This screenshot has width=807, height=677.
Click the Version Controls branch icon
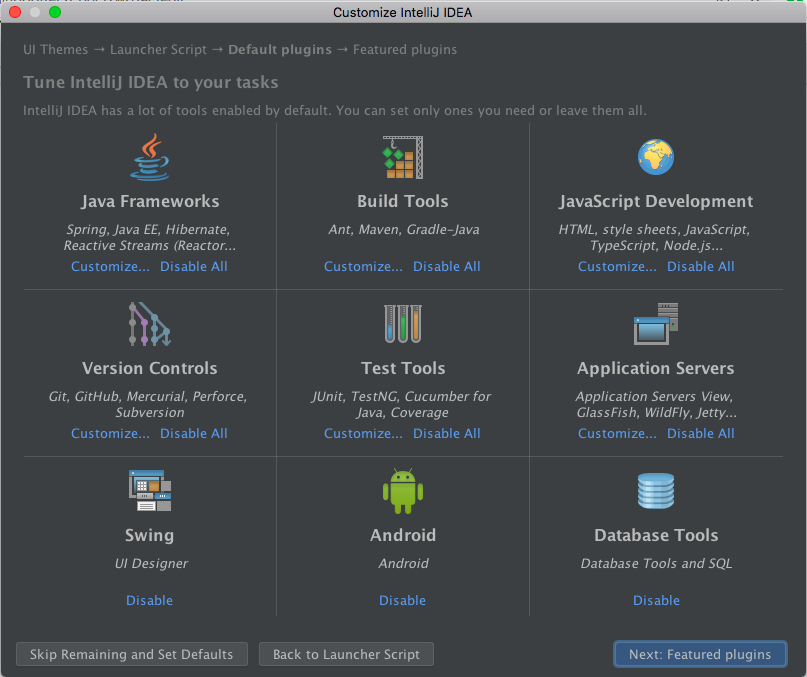150,324
